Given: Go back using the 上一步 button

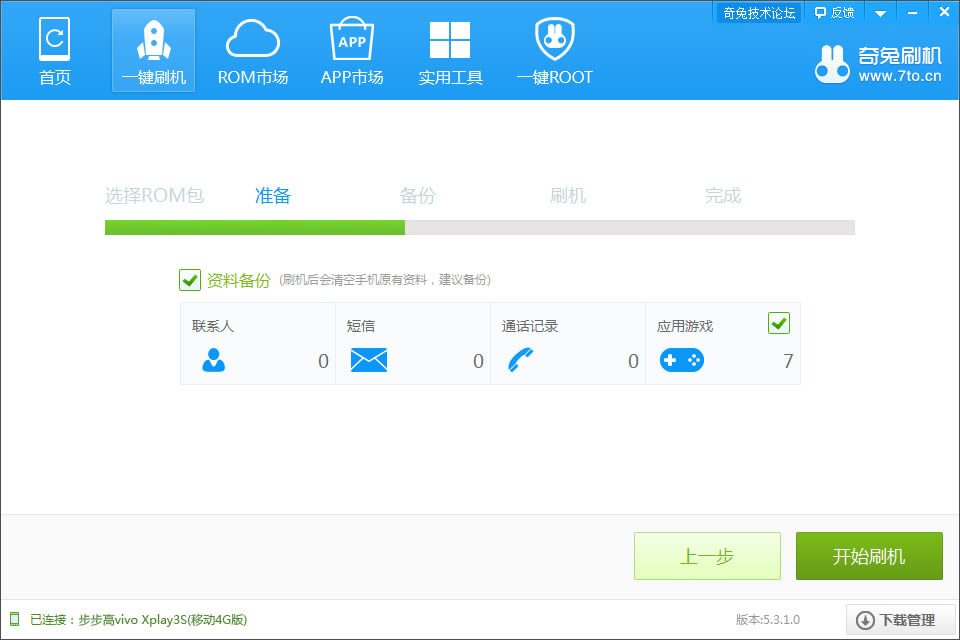Looking at the screenshot, I should tap(707, 556).
